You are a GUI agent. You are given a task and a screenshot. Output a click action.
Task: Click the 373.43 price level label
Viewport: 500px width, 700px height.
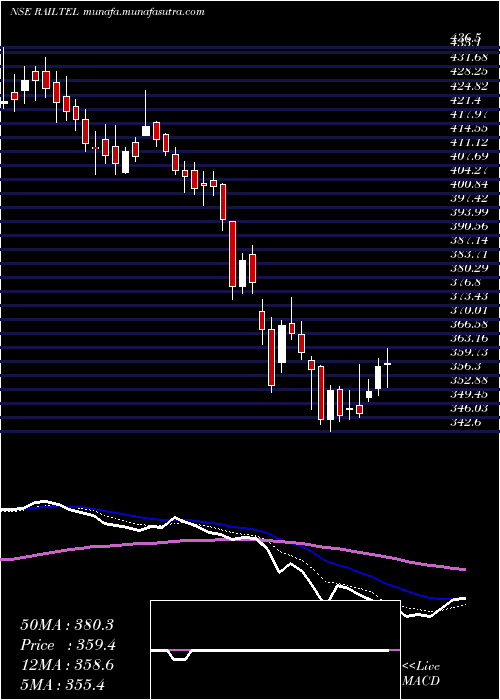(x=471, y=296)
